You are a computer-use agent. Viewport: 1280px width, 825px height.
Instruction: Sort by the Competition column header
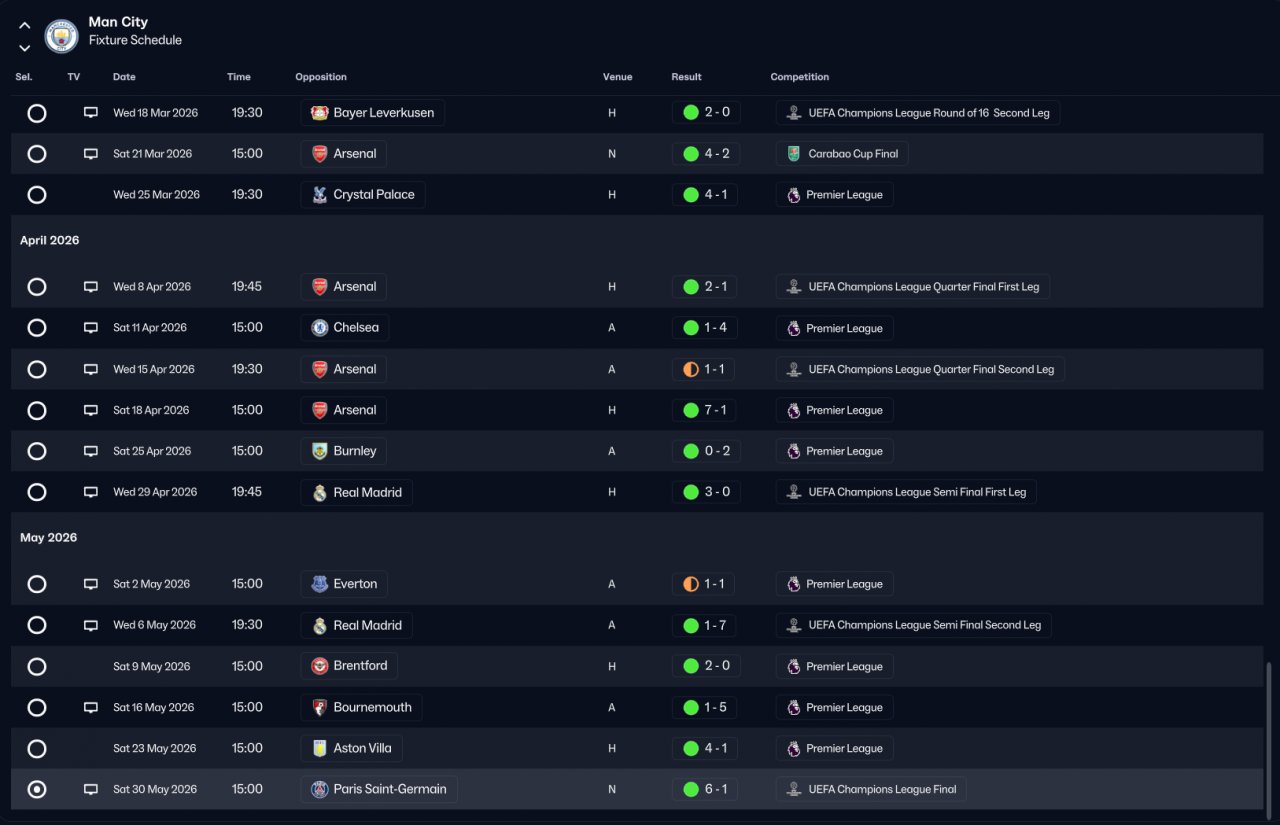(800, 77)
